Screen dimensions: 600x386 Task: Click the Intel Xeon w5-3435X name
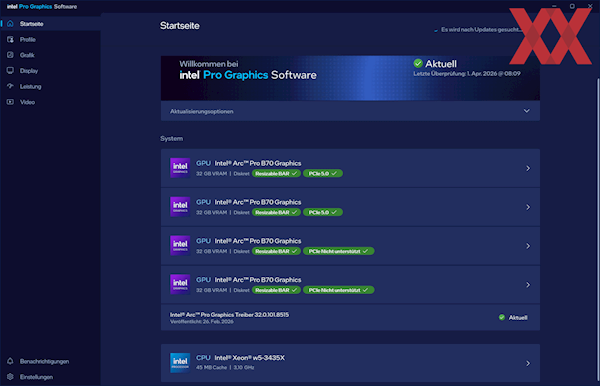click(x=249, y=358)
